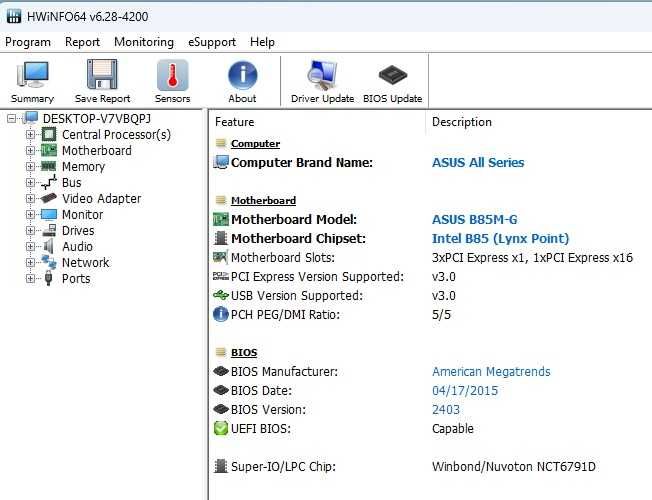Image resolution: width=652 pixels, height=500 pixels.
Task: Click the ASUS B85M-G model value
Action: coord(474,219)
